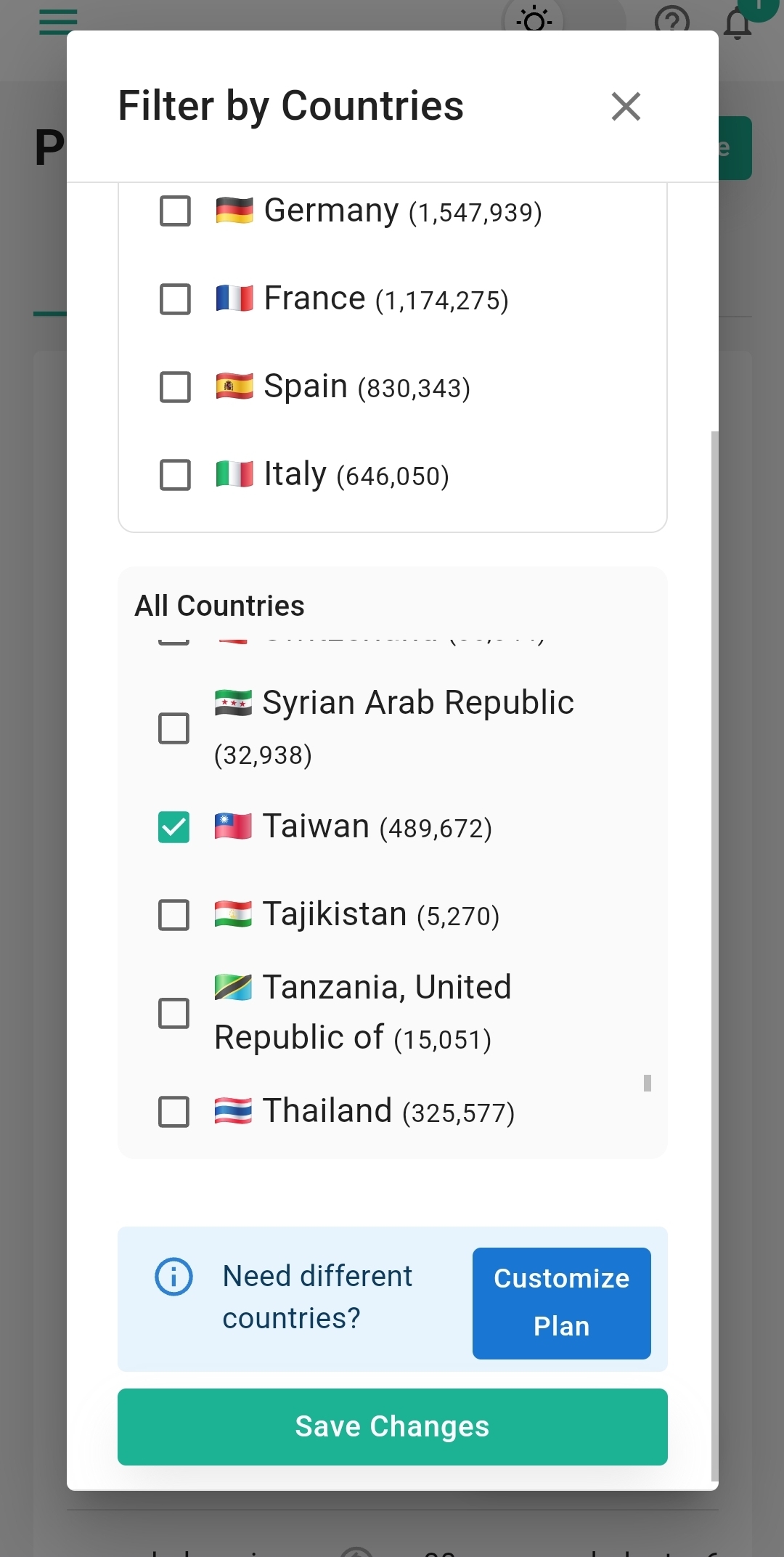Viewport: 784px width, 1557px height.
Task: Click the Customize Plan button
Action: tap(561, 1303)
